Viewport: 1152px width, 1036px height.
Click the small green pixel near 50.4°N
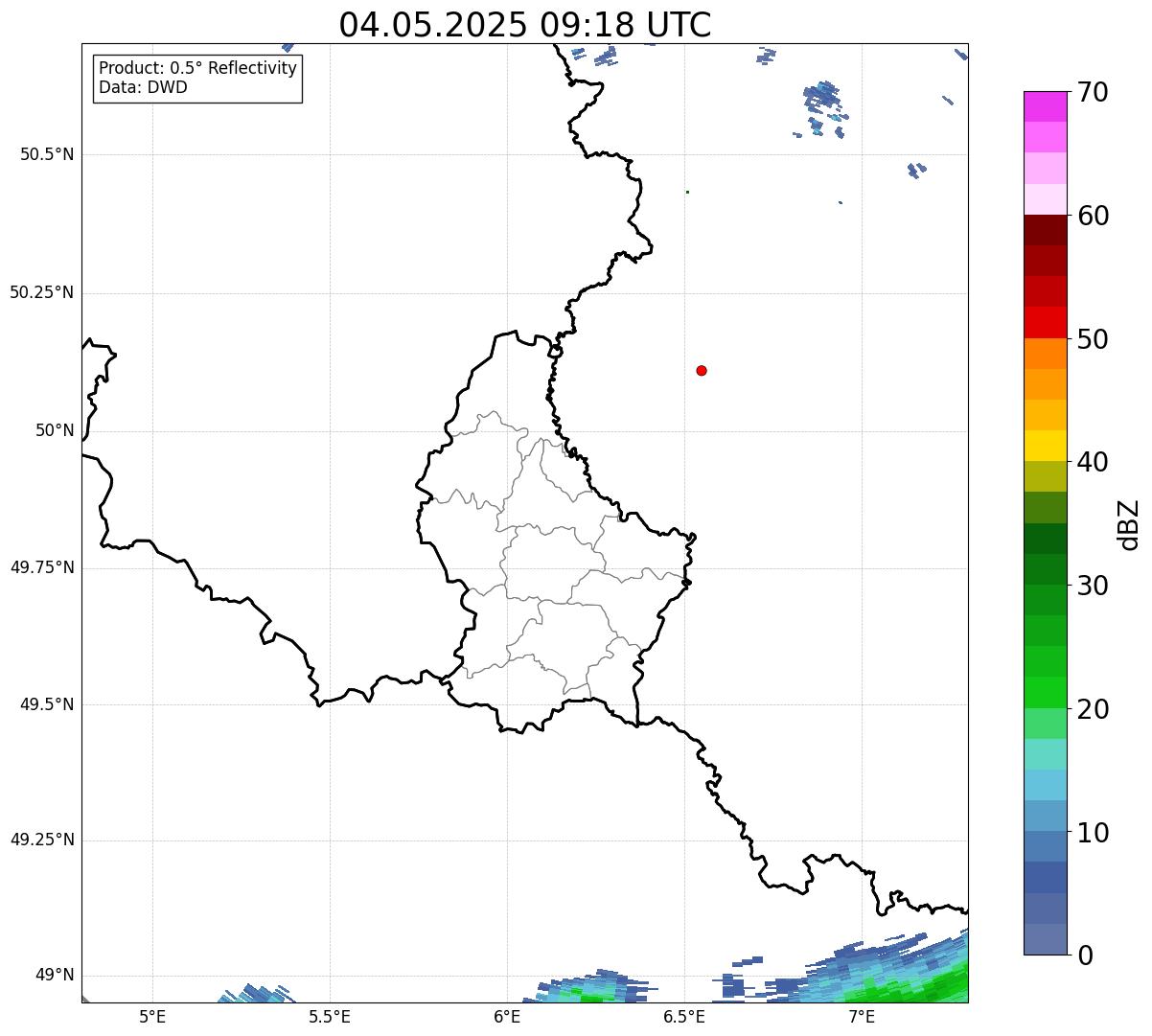click(687, 192)
